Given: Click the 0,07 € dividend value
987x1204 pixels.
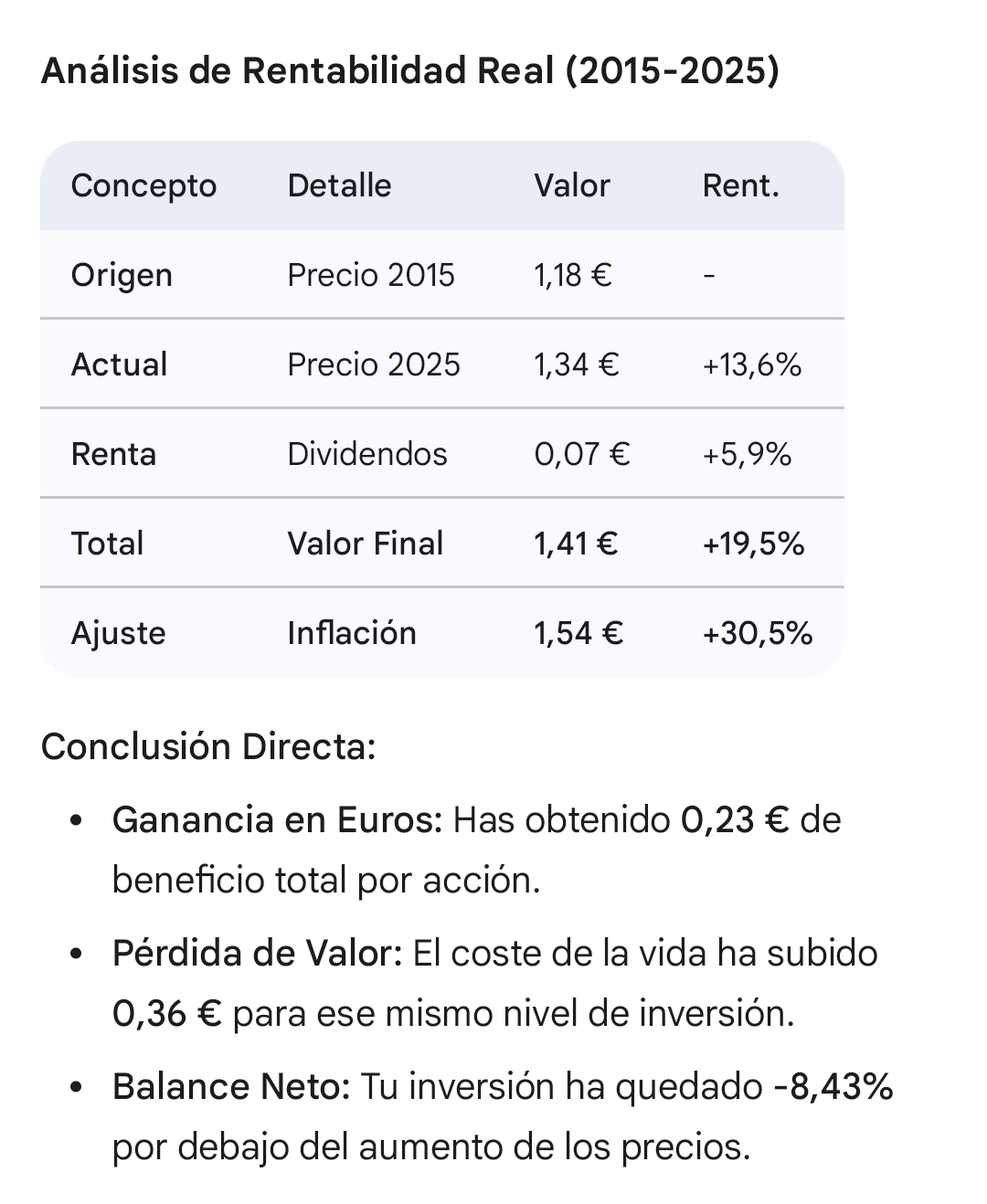Looking at the screenshot, I should point(581,454).
